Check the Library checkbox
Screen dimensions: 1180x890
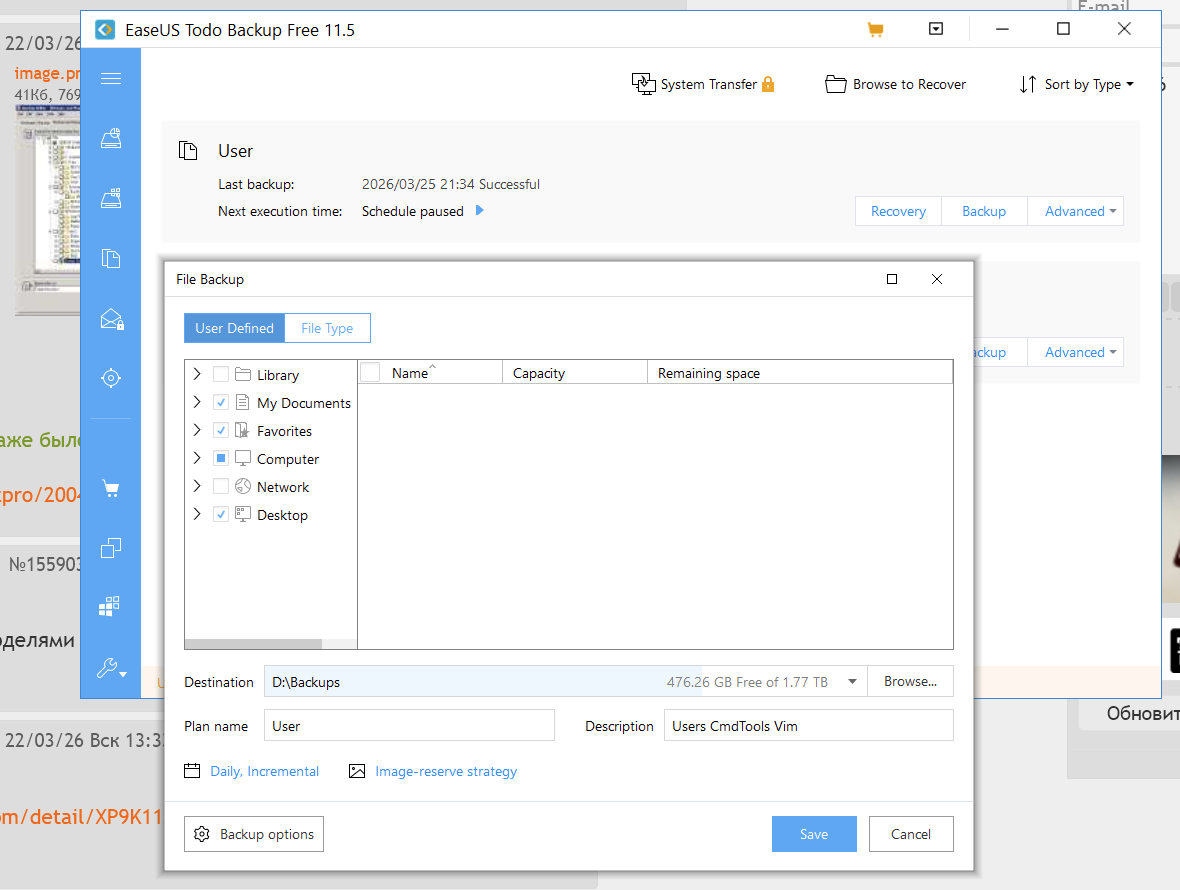click(x=220, y=374)
